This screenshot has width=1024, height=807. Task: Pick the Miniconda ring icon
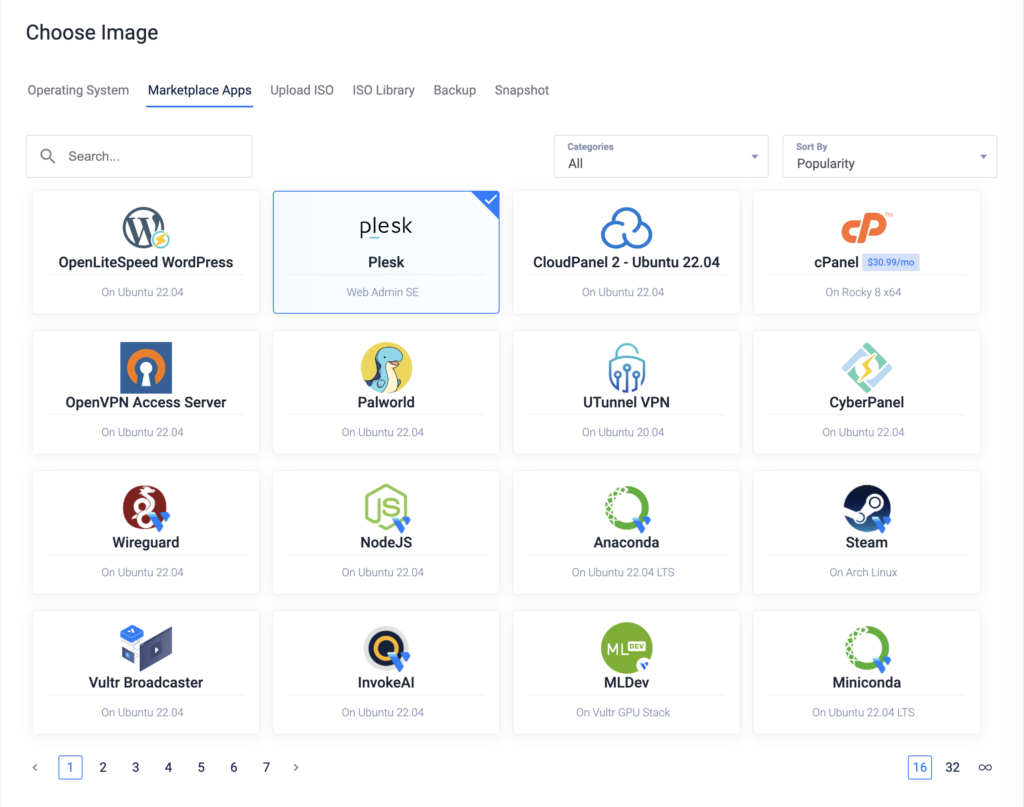click(x=867, y=648)
